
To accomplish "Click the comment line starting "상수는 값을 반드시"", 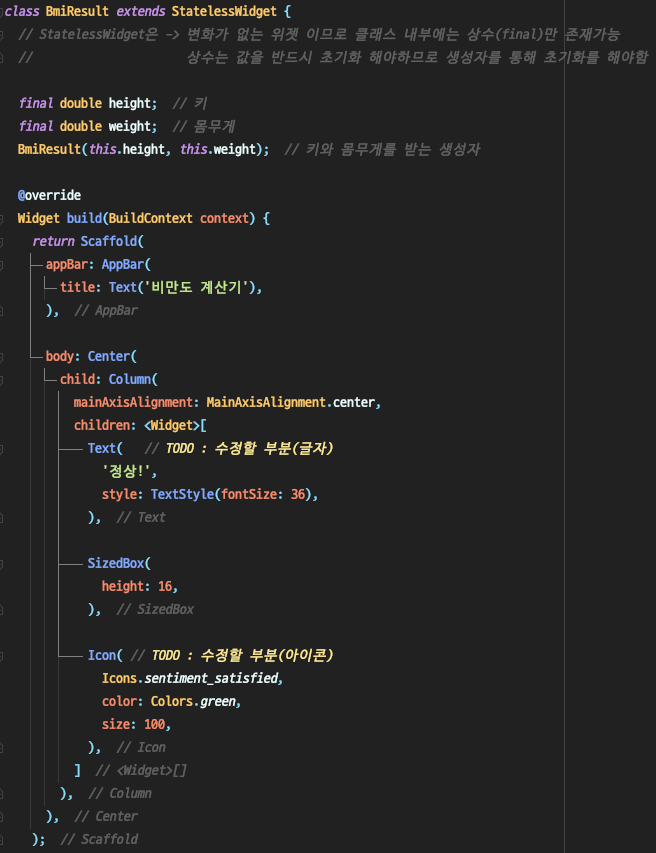I will pyautogui.click(x=417, y=57).
